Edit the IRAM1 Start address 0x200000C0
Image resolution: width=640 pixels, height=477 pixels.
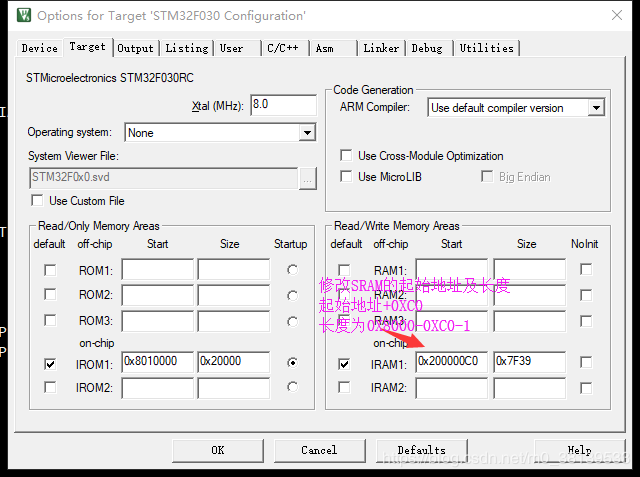452,362
